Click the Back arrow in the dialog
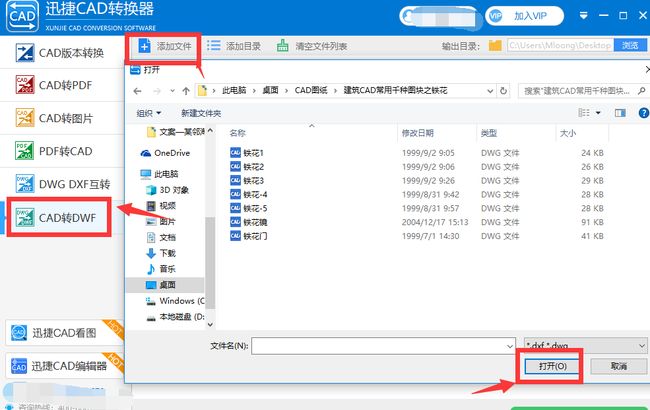This screenshot has width=650, height=410. click(x=138, y=91)
